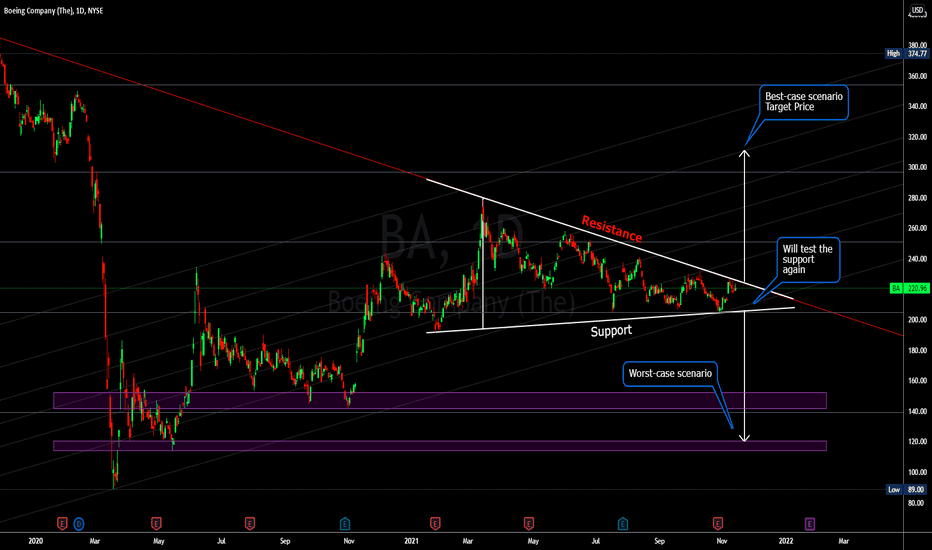Click the 320.00 price axis value
Viewport: 932px width, 550px height.
tap(917, 137)
